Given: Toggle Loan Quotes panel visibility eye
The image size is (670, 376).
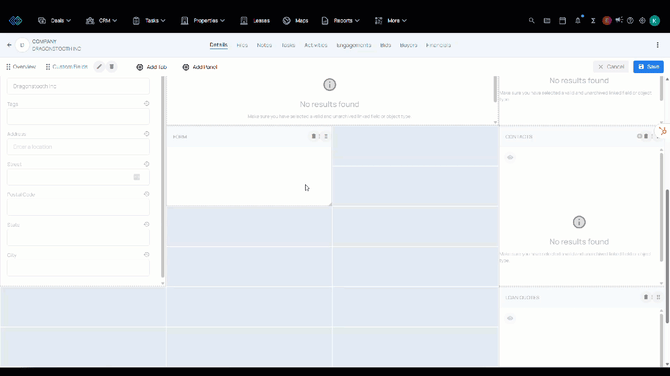Looking at the screenshot, I should tap(510, 318).
